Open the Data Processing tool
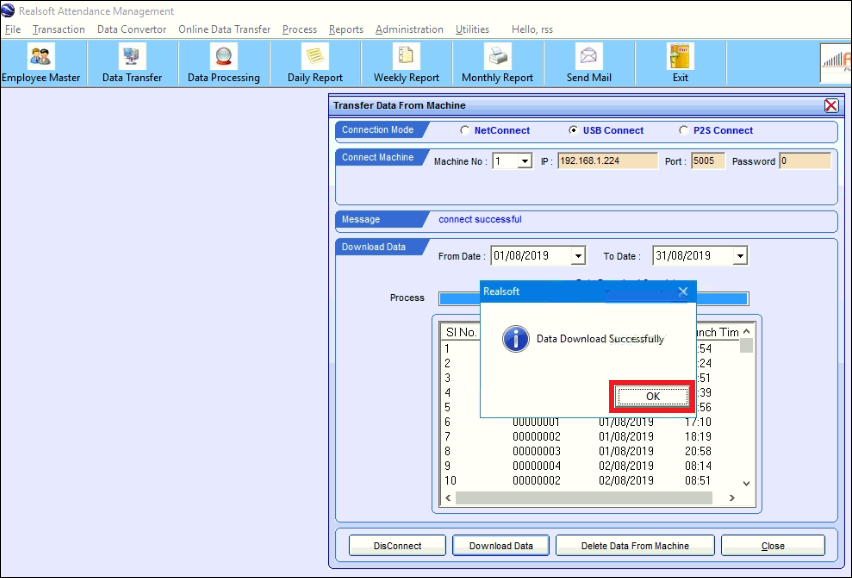 click(x=222, y=62)
